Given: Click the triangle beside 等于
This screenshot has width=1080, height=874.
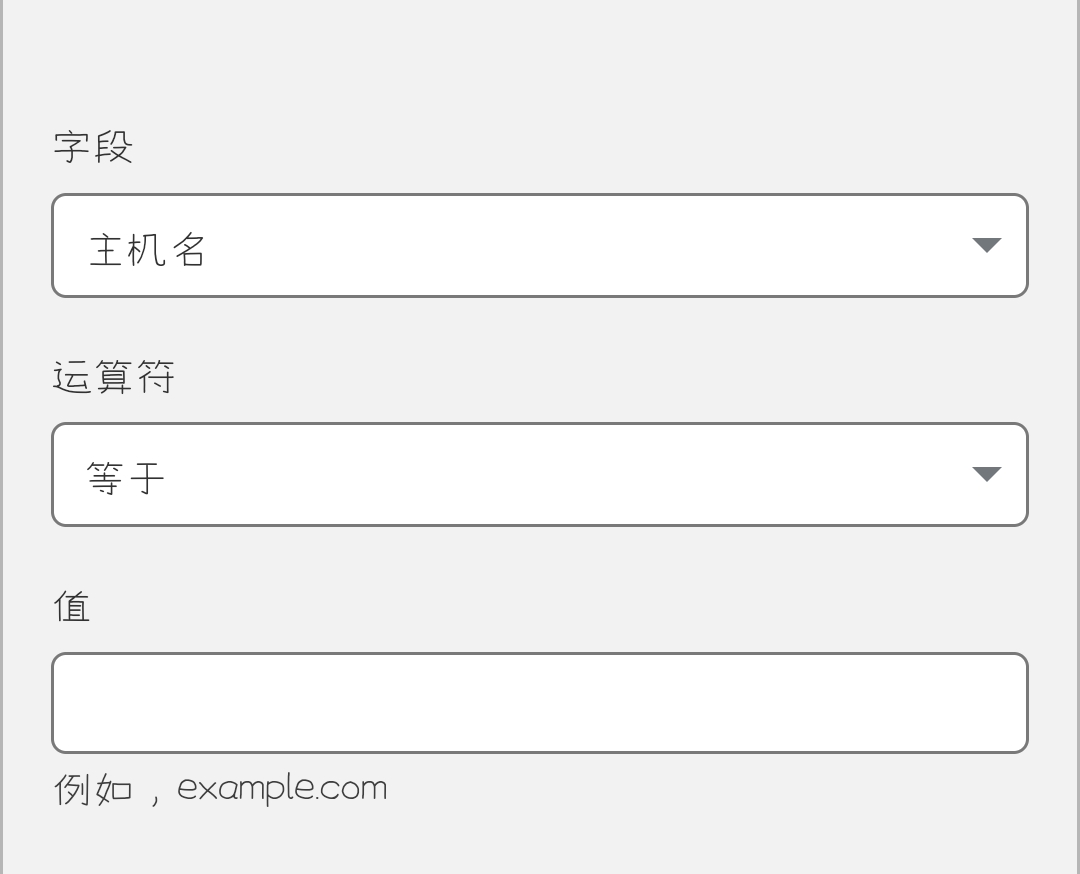Looking at the screenshot, I should [986, 474].
